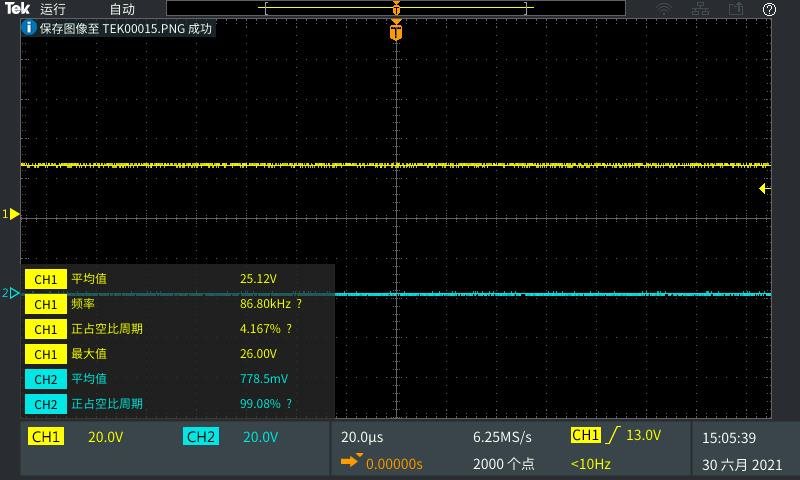
Task: Click the rising edge trigger slope icon
Action: (x=613, y=435)
